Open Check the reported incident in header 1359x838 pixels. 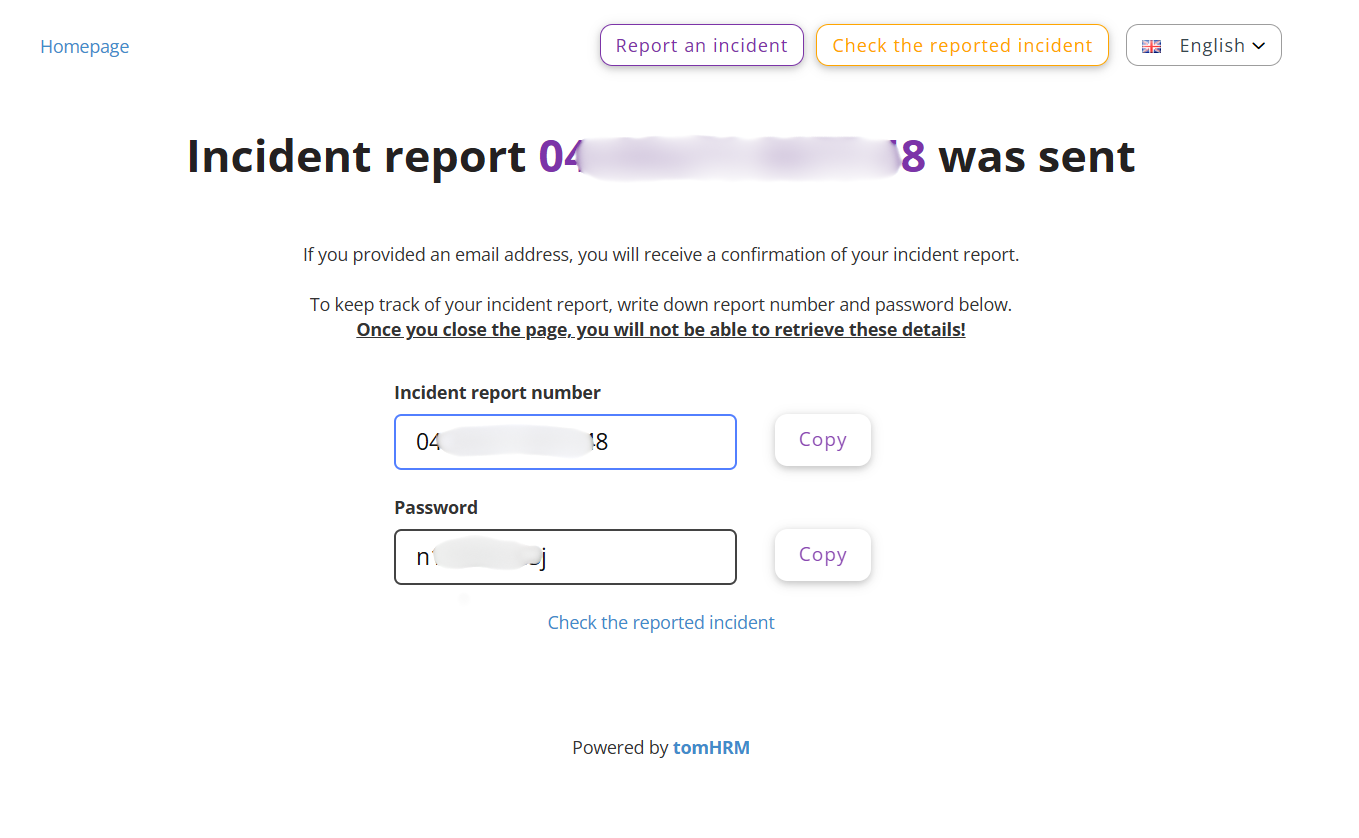tap(962, 45)
